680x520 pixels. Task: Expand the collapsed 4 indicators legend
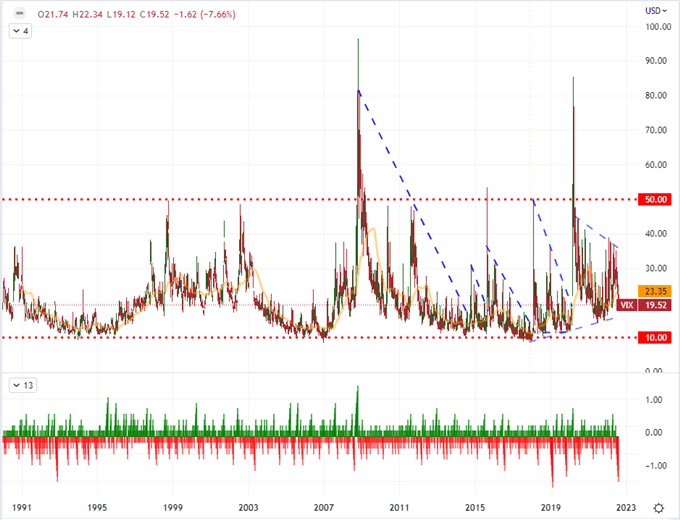[x=20, y=31]
